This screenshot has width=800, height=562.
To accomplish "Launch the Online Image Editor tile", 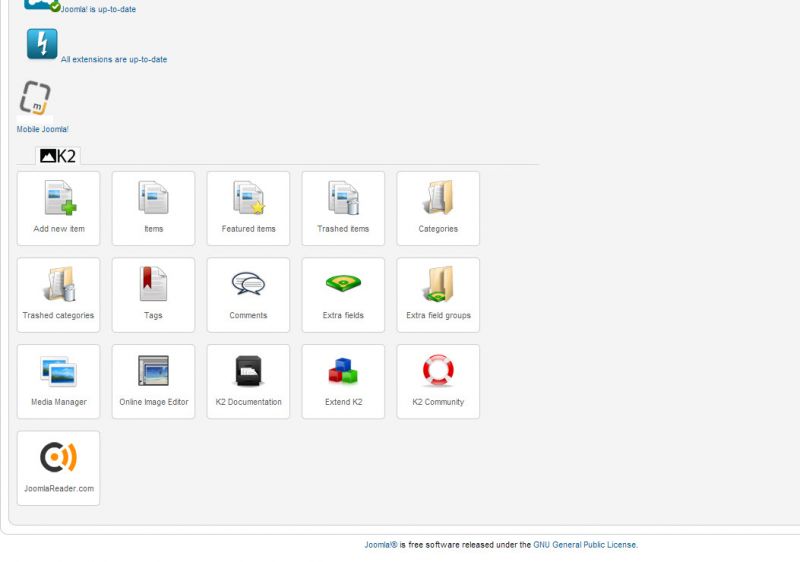I will point(154,382).
